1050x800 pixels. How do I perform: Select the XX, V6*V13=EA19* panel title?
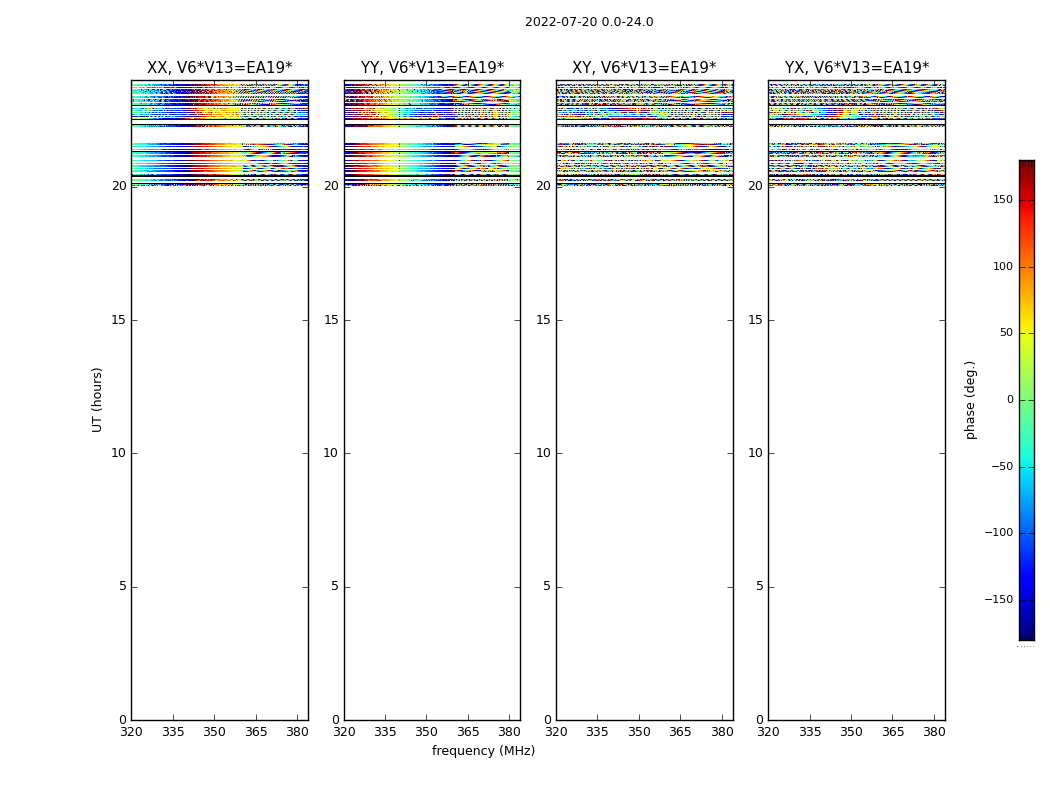219,68
